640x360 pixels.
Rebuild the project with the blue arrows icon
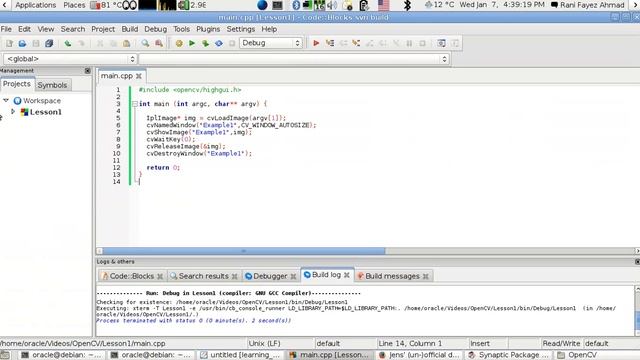click(x=219, y=43)
